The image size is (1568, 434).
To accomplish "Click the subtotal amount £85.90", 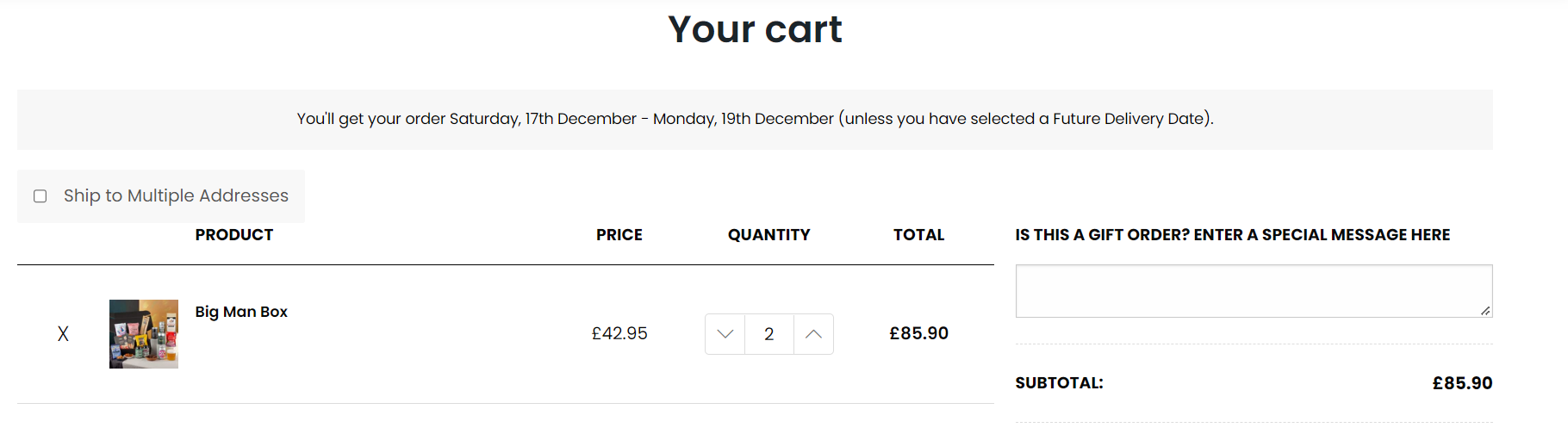I will (x=1462, y=383).
